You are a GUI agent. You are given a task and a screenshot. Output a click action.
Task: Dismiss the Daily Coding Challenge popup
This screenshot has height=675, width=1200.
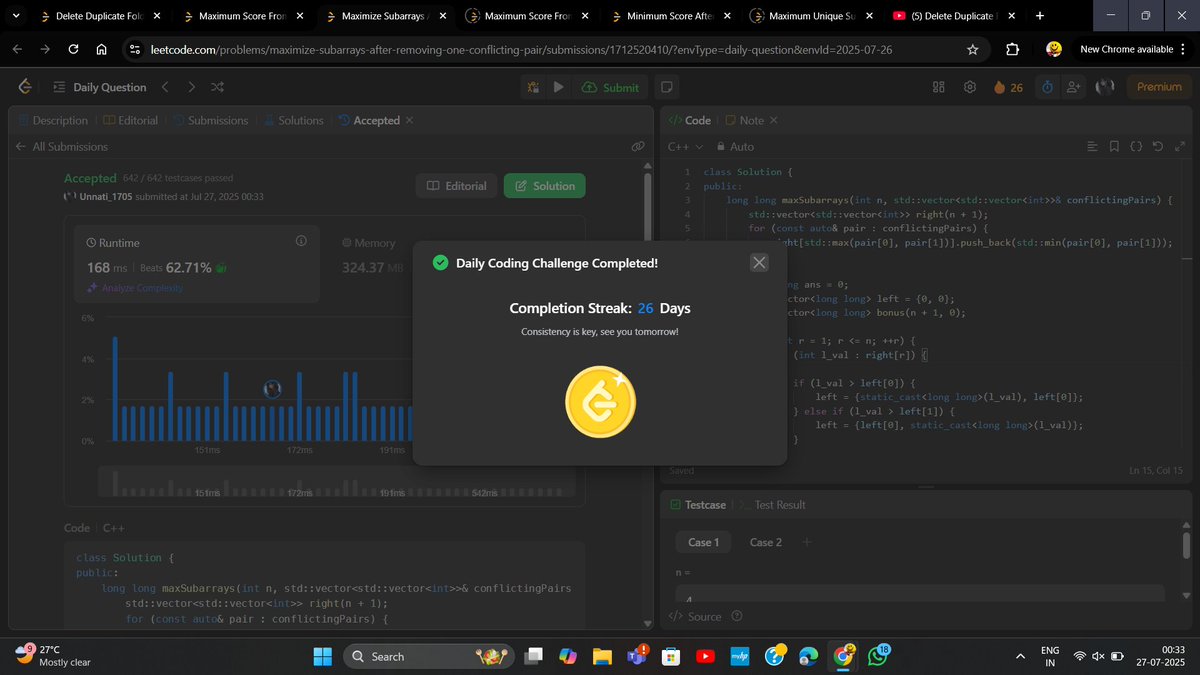[758, 262]
